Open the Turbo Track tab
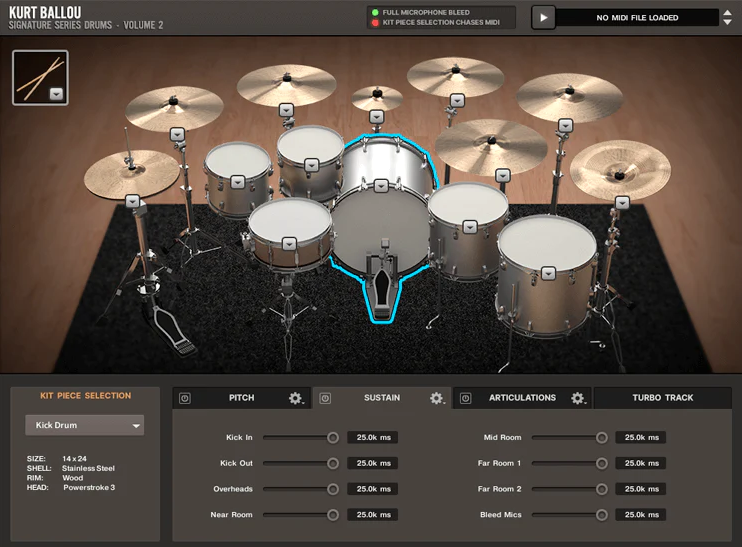This screenshot has height=547, width=742. click(662, 398)
